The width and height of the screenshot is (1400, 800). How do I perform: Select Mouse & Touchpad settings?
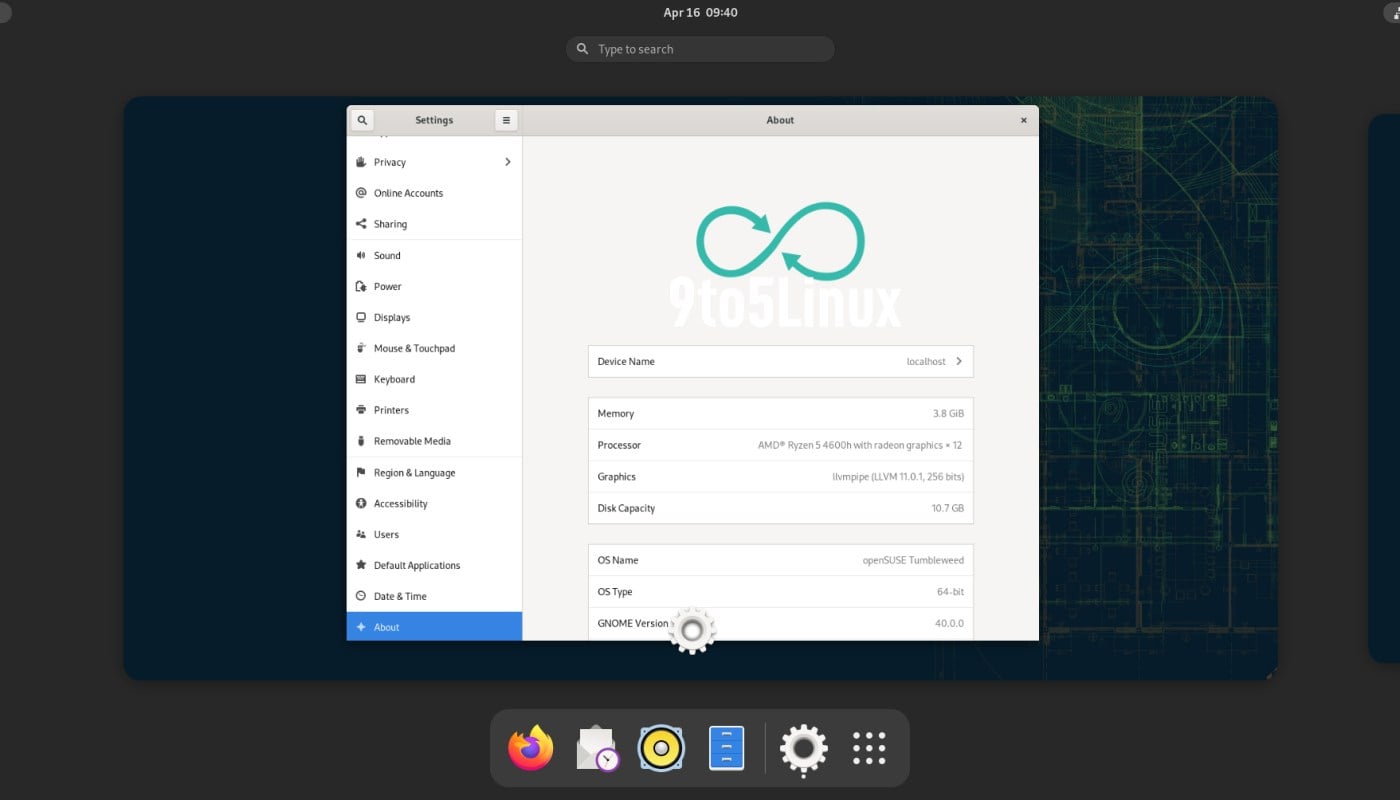pyautogui.click(x=434, y=348)
